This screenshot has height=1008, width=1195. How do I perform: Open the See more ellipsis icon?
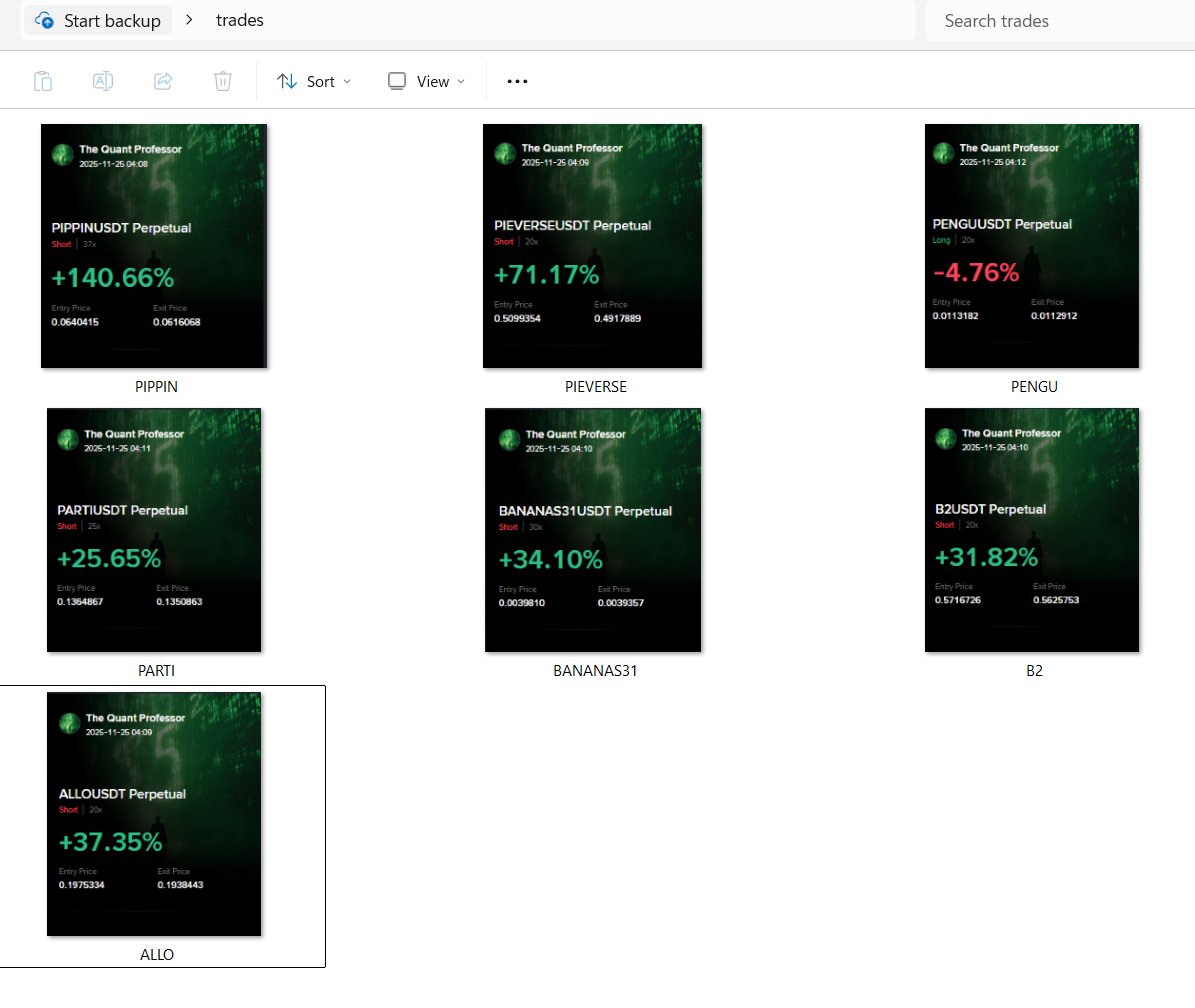coord(516,81)
